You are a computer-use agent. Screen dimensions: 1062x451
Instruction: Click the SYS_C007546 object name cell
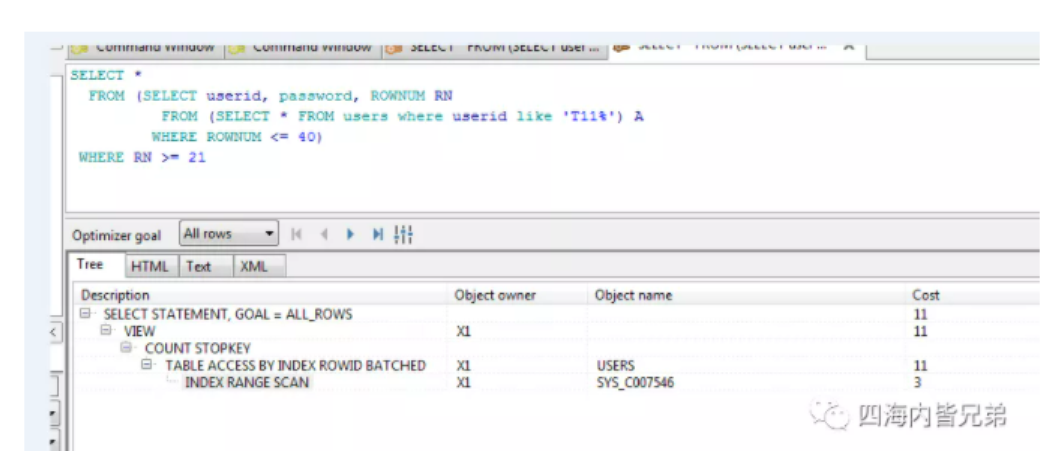[x=635, y=383]
